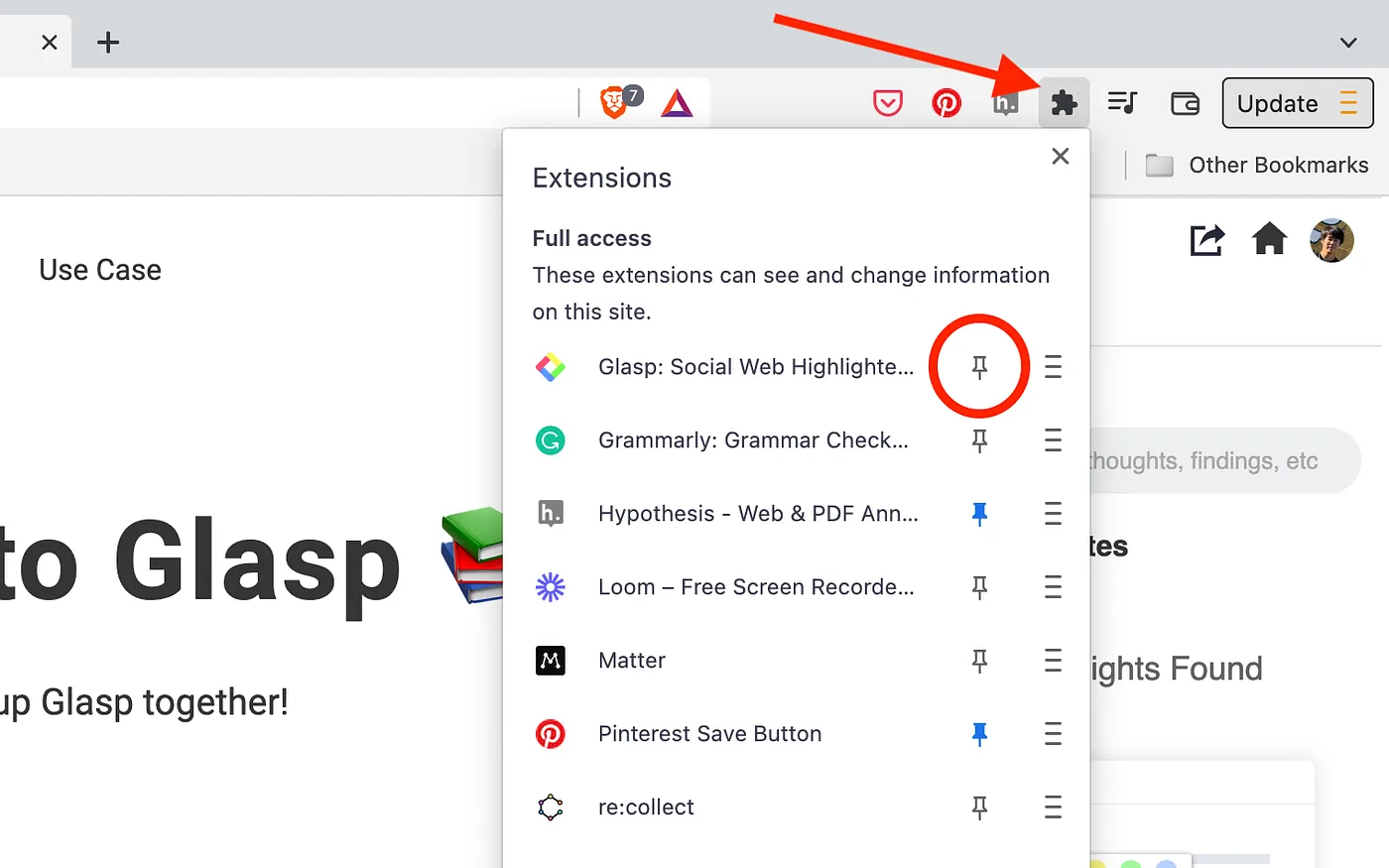Unpin the Pinterest Save Button extension
This screenshot has height=868, width=1389.
tap(979, 734)
